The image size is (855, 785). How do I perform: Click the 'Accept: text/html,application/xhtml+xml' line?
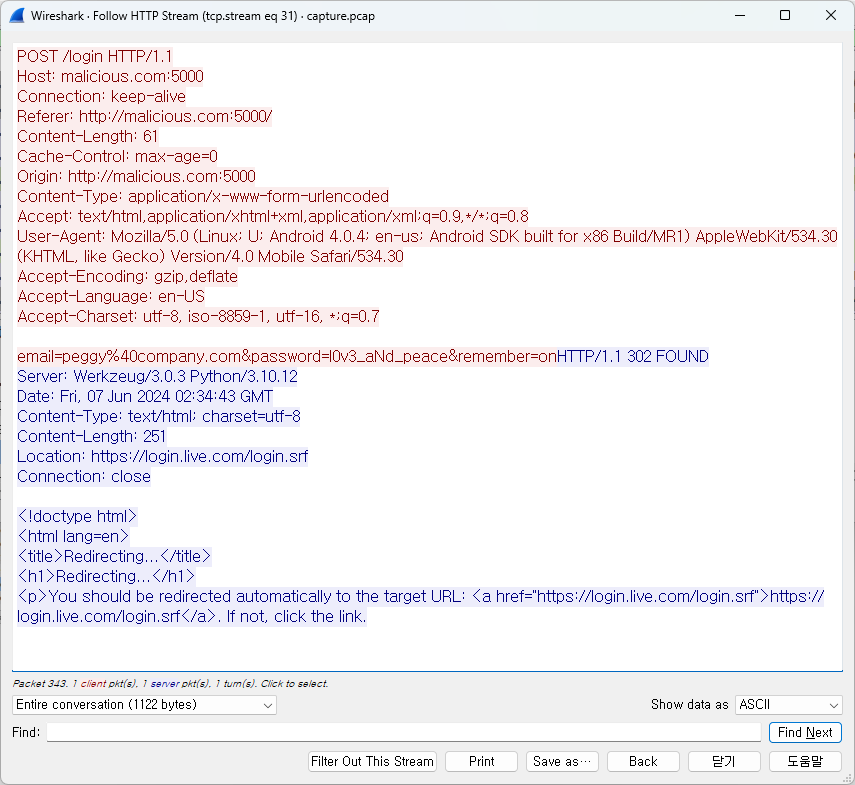[x=273, y=216]
